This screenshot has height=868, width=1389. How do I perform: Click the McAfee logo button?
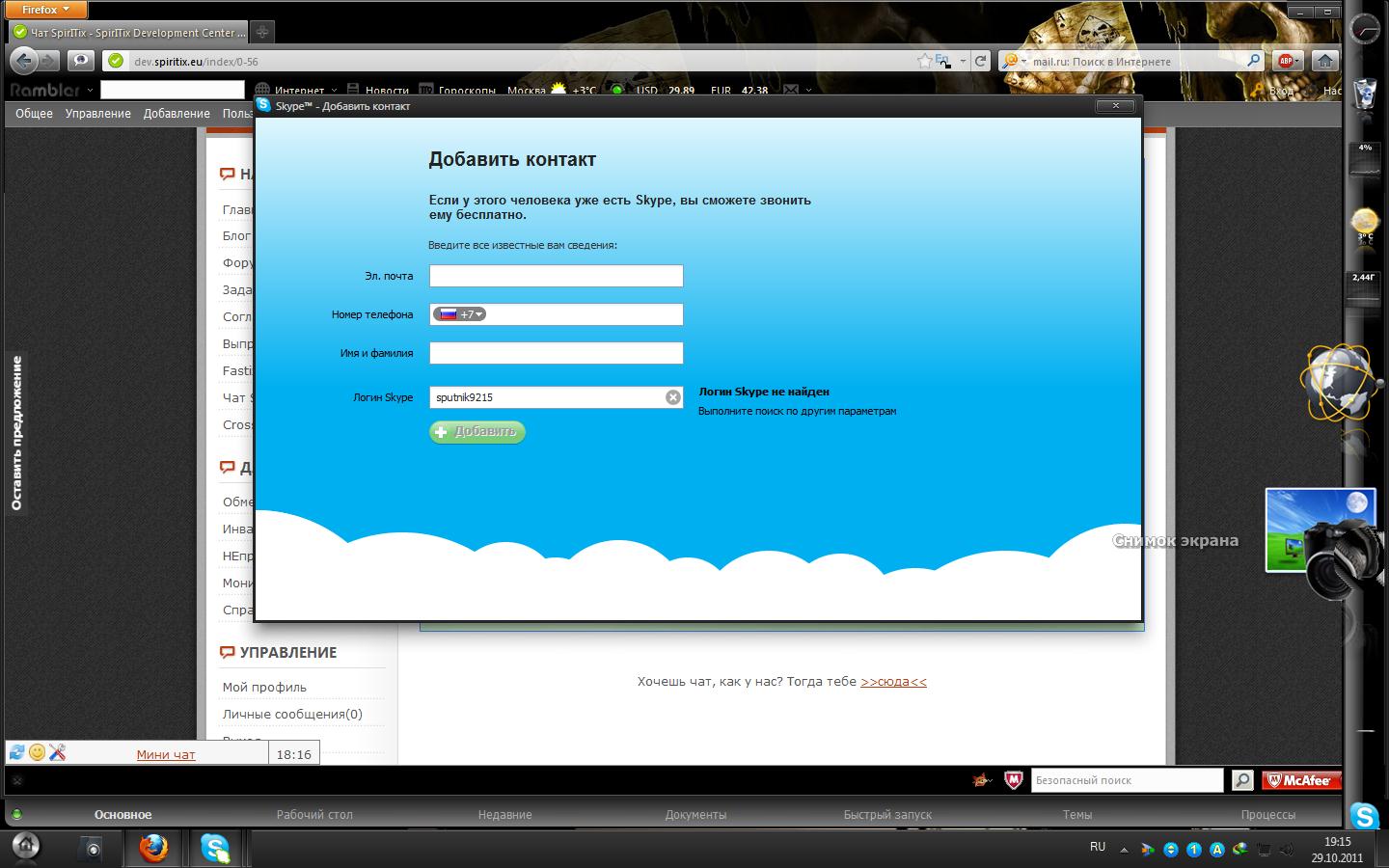[x=1302, y=780]
